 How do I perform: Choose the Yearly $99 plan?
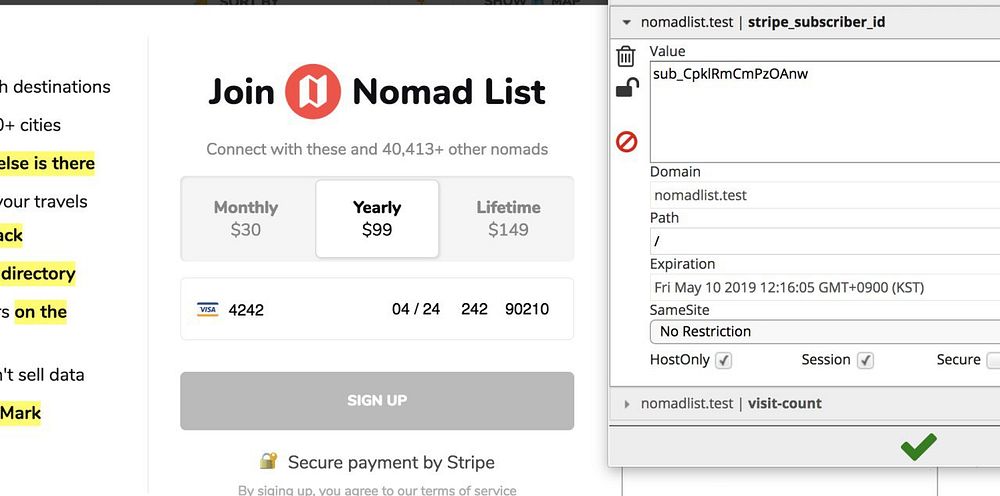(377, 219)
